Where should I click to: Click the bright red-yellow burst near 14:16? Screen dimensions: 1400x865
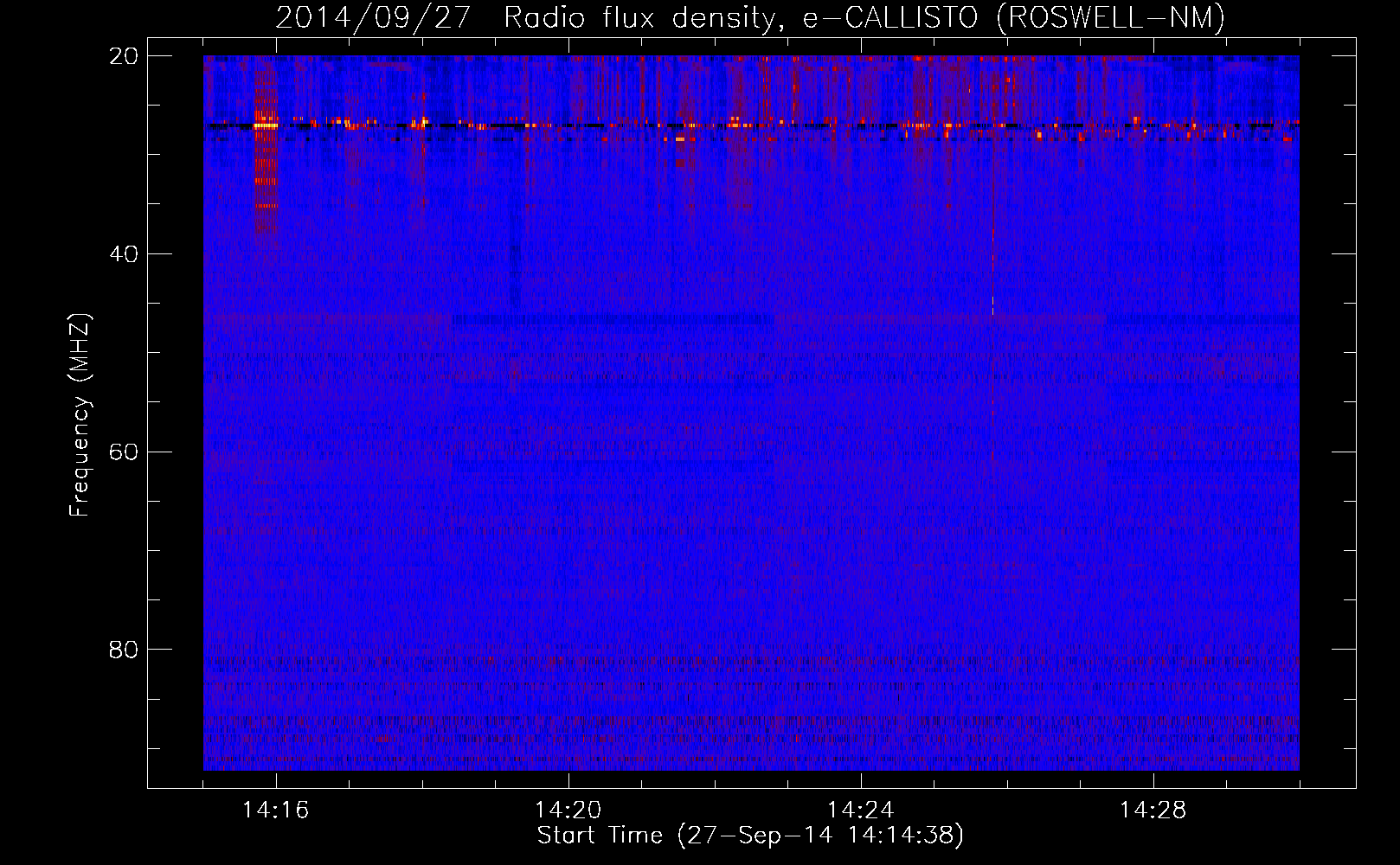tap(266, 147)
